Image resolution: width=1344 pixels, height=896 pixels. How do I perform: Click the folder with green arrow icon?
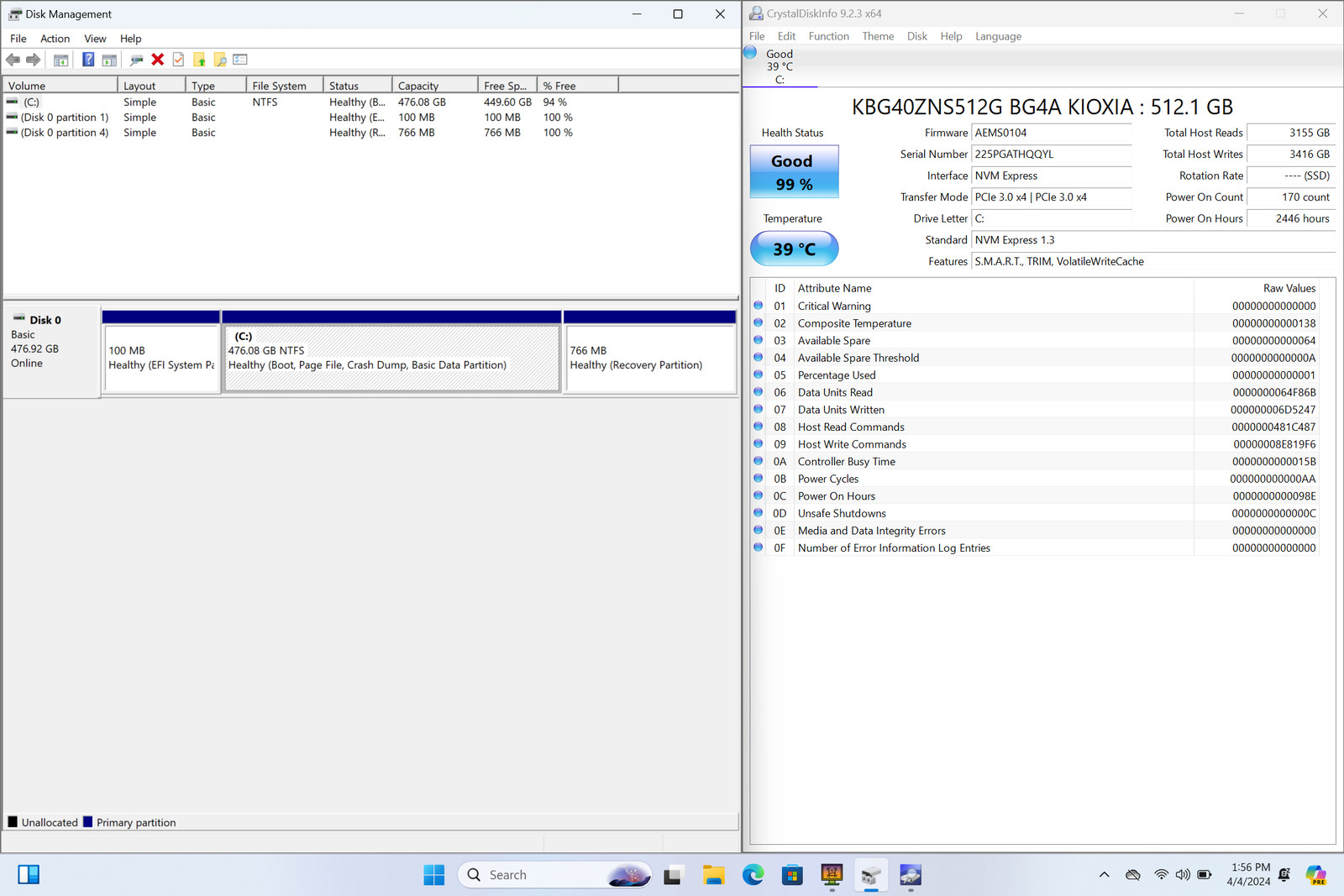(199, 60)
